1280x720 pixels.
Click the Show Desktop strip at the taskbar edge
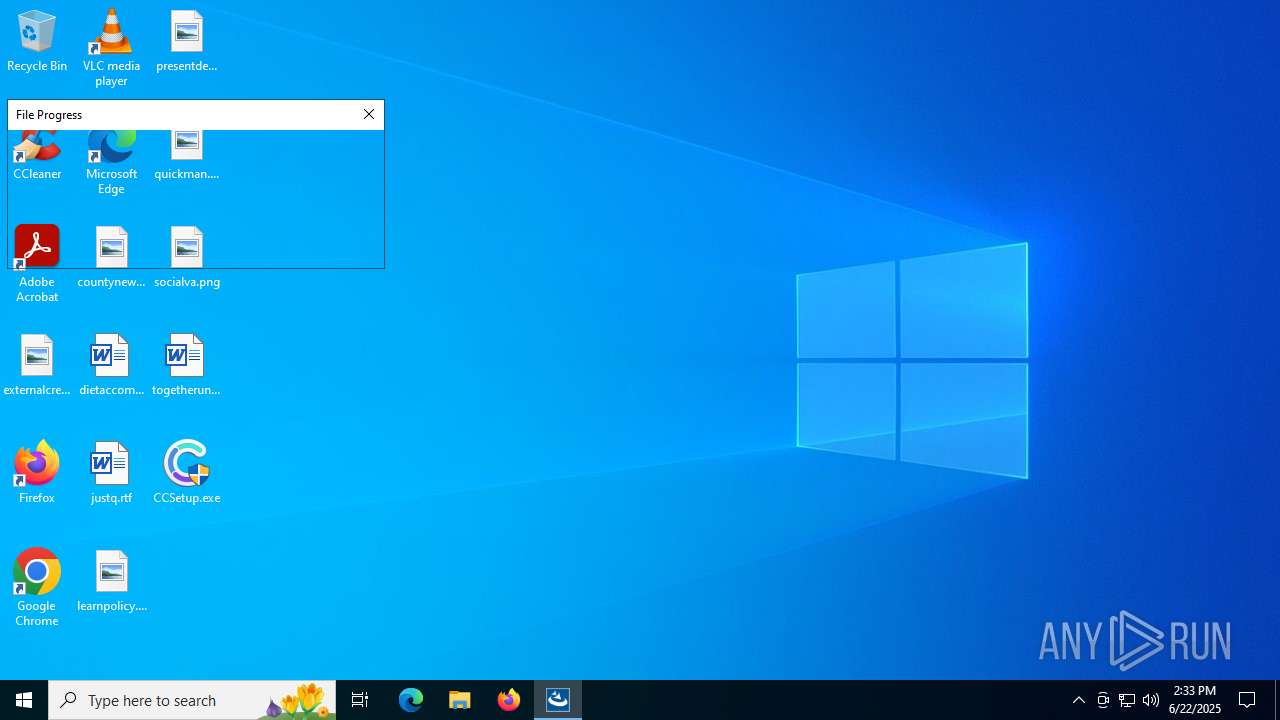tap(1277, 700)
